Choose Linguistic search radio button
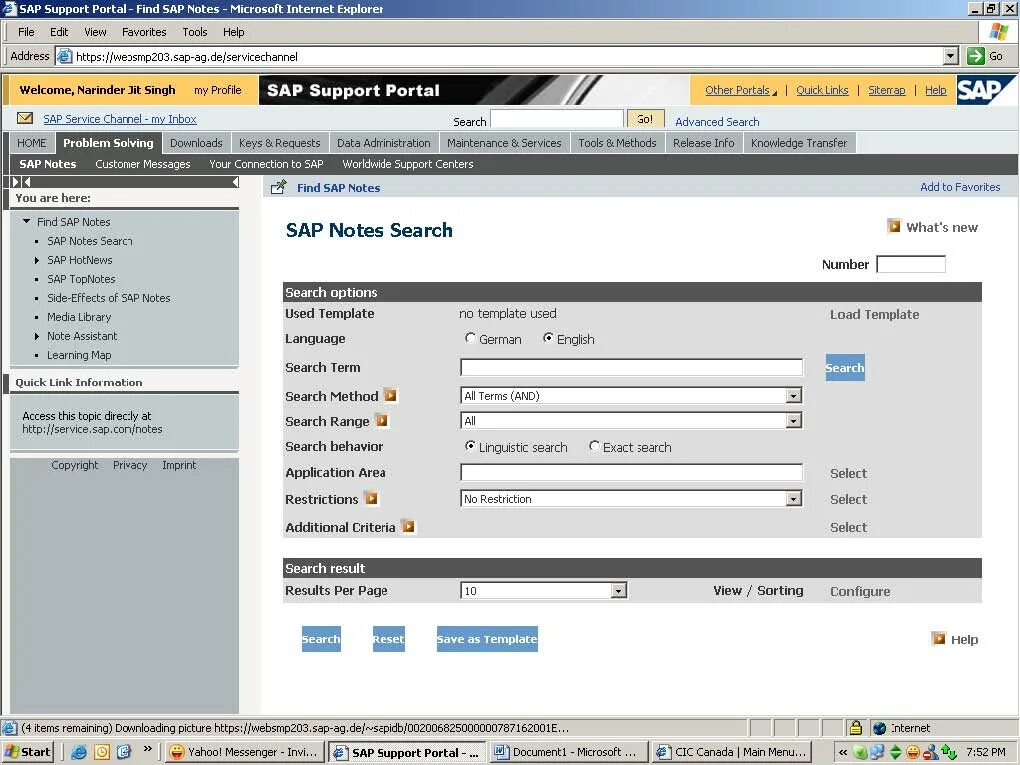This screenshot has width=1020, height=765. [470, 446]
